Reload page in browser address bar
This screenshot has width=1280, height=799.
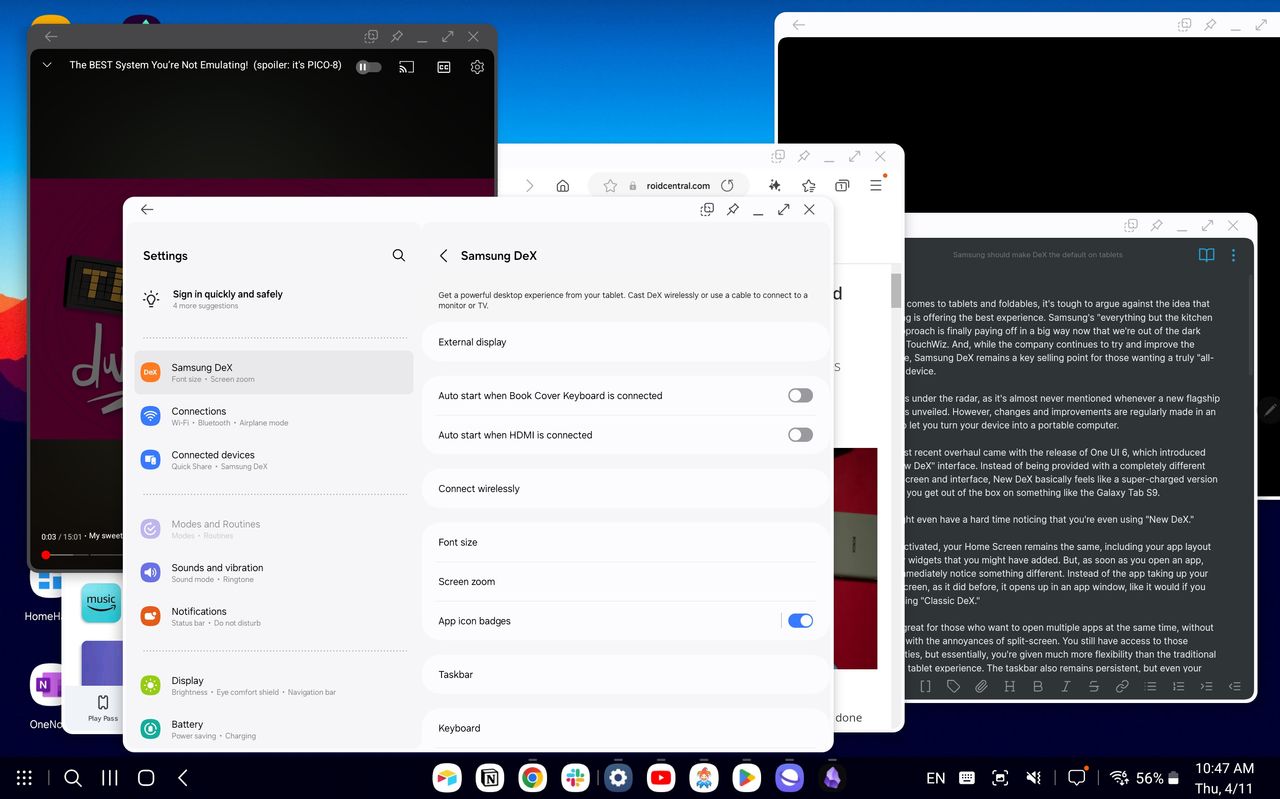pos(727,186)
